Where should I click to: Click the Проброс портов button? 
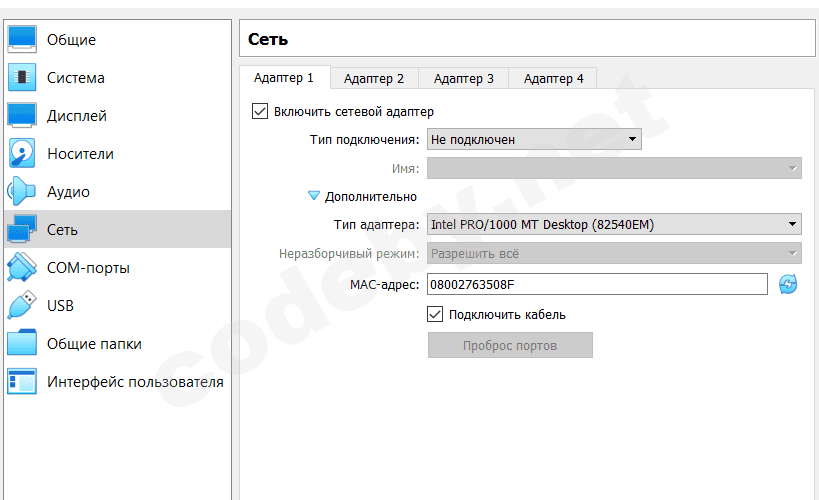click(x=510, y=345)
